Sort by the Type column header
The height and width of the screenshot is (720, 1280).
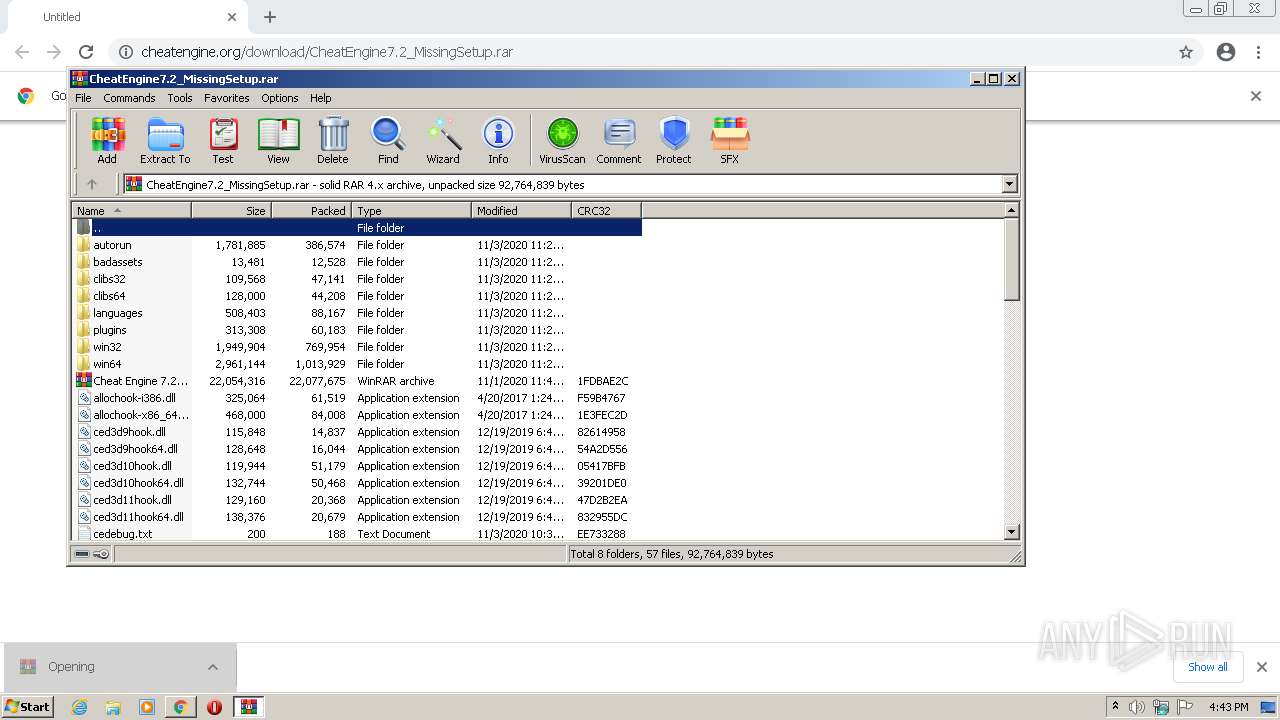click(411, 211)
